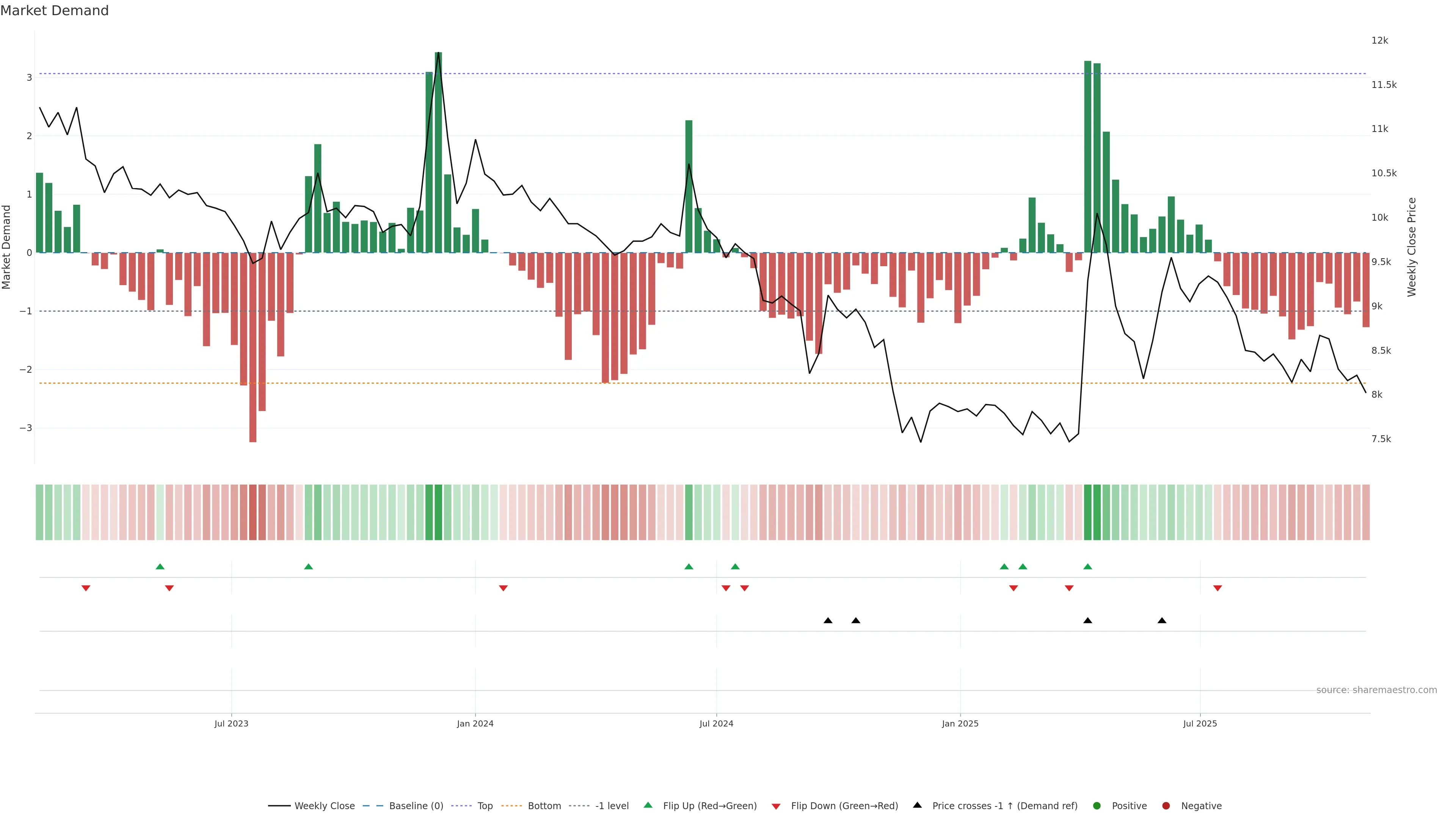Click the Market Demand chart title
The height and width of the screenshot is (819, 1456).
54,11
